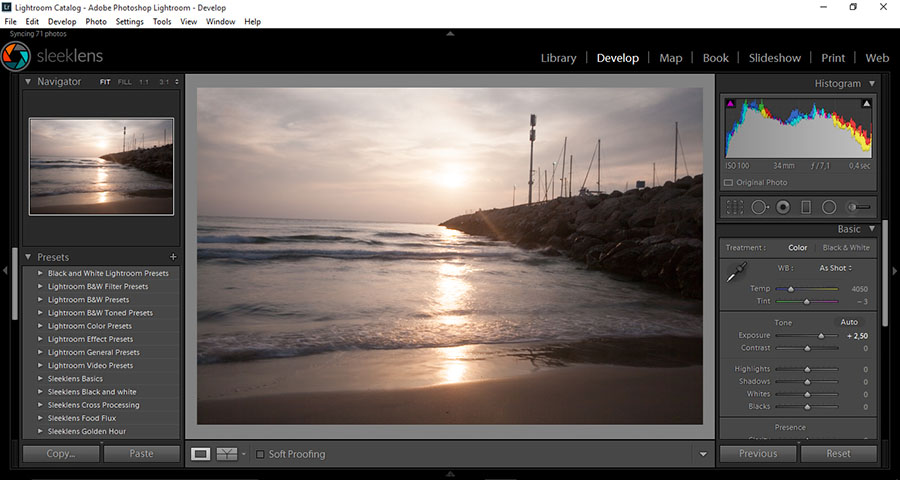Switch to the Library module
The height and width of the screenshot is (480, 900).
pos(558,58)
